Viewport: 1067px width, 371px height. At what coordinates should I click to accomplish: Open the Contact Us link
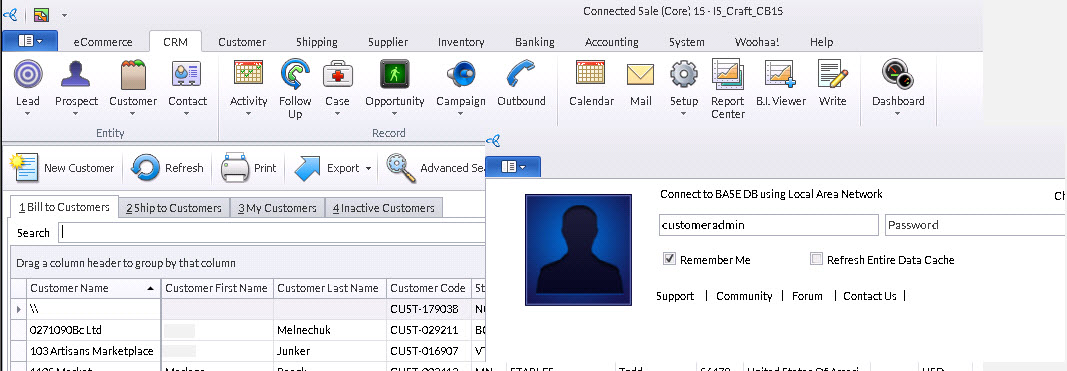[870, 296]
